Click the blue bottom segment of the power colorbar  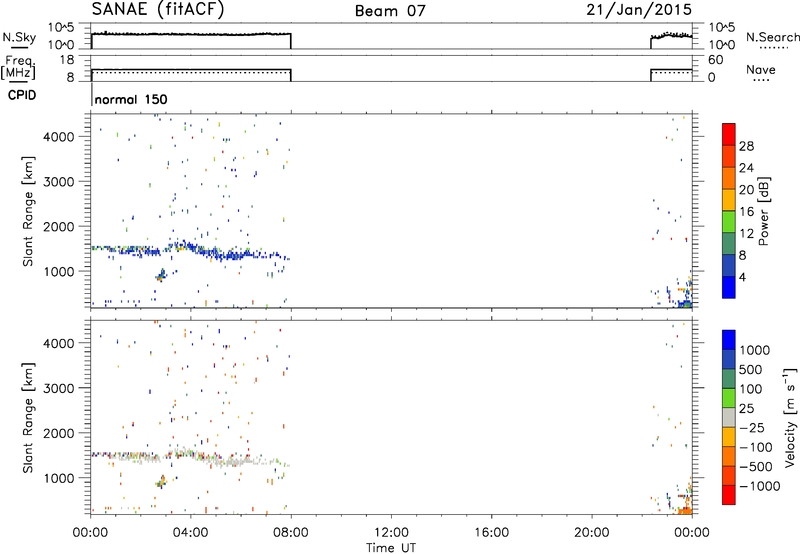729,287
